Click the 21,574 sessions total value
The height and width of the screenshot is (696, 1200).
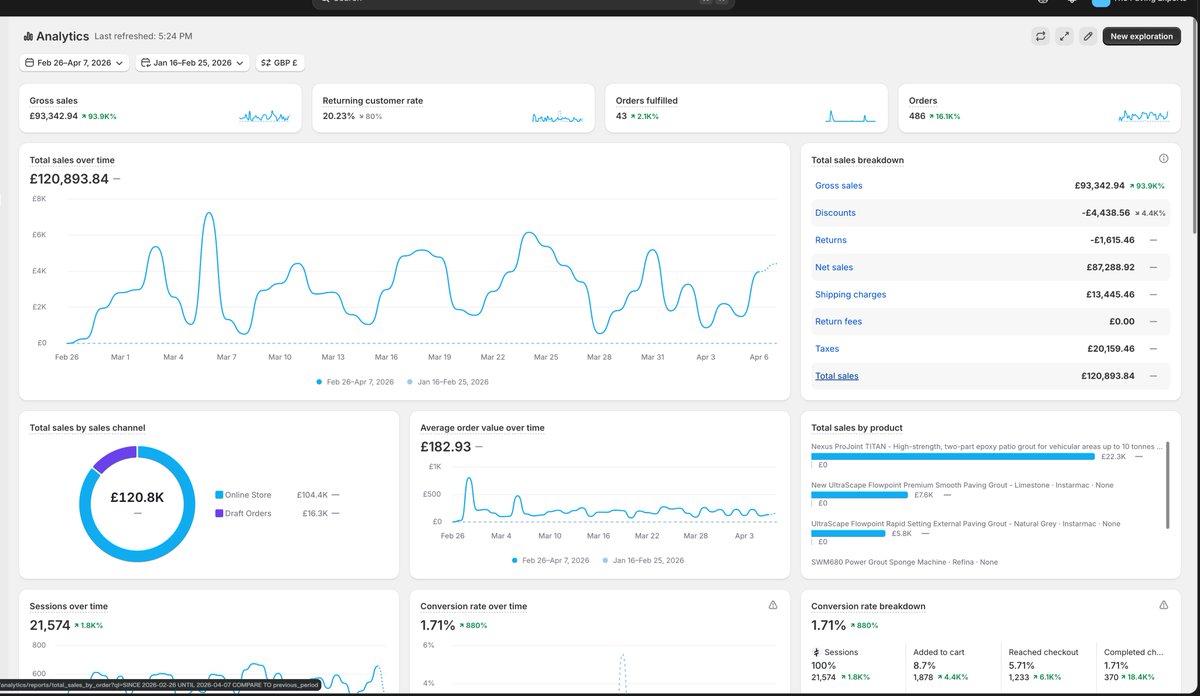50,625
